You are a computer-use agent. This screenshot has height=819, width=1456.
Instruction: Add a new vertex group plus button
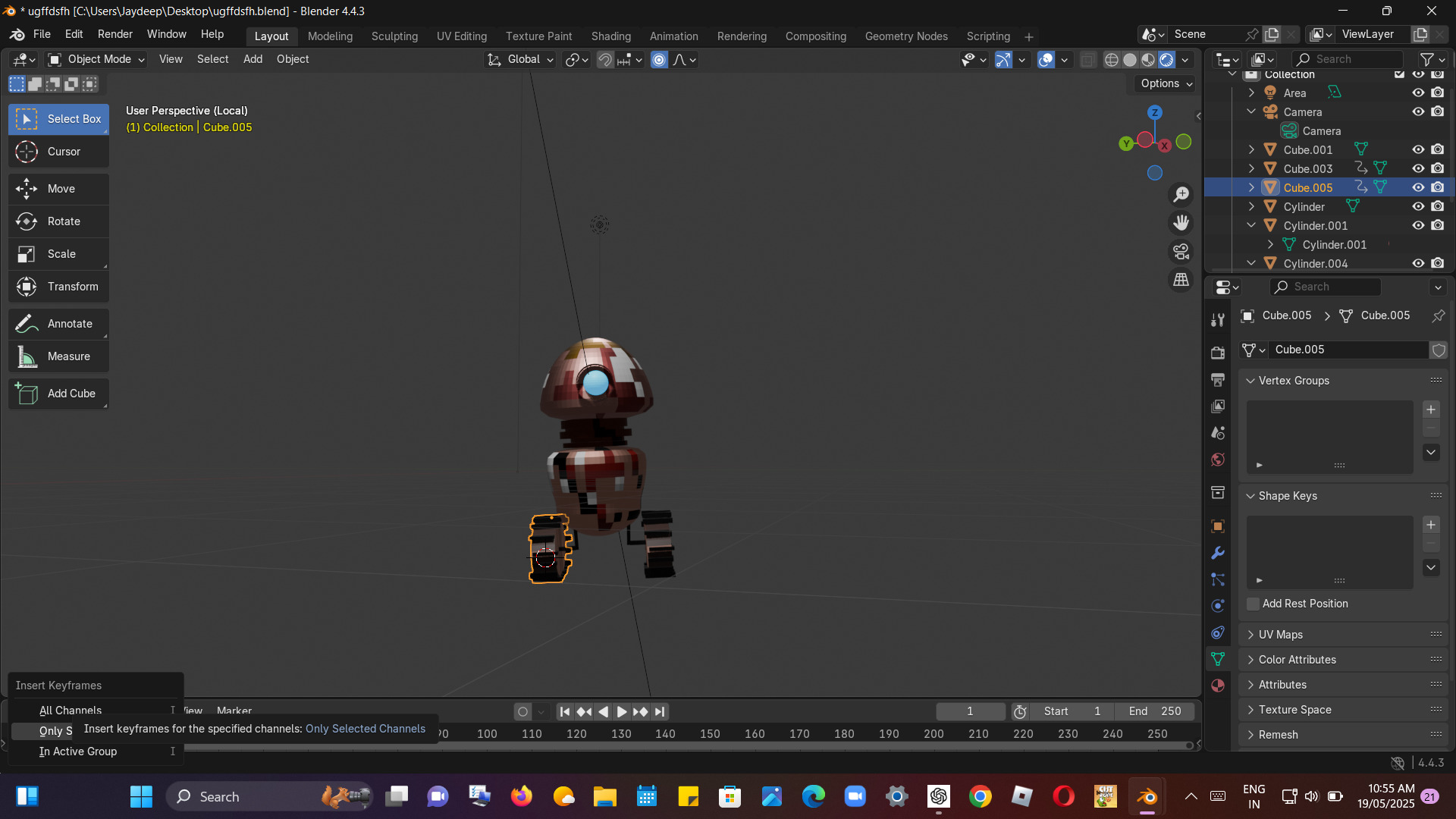[1430, 409]
